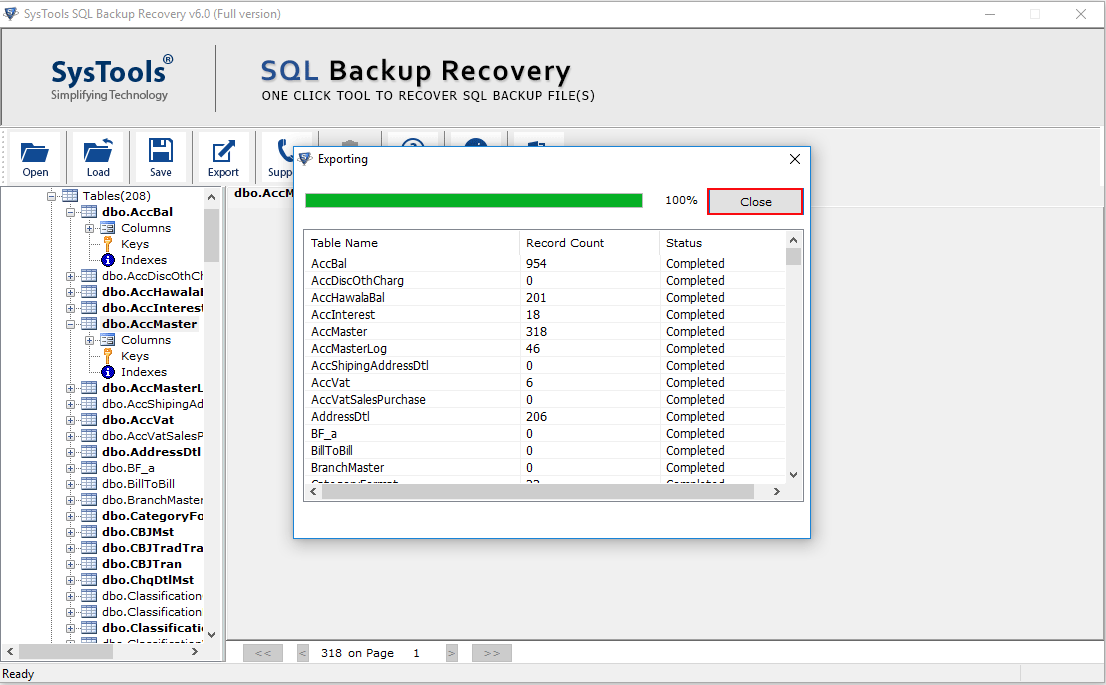Screen dimensions: 1106x685
Task: Select Indexes under dbo.AccBal
Action: click(144, 260)
